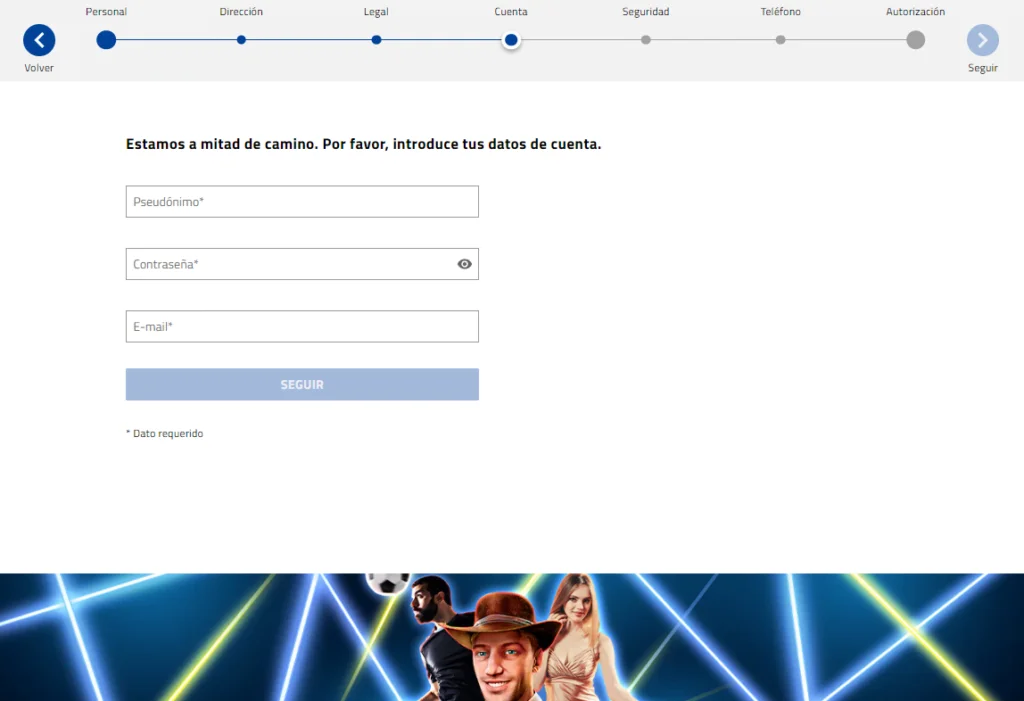Viewport: 1024px width, 701px height.
Task: Click the Autorización step label
Action: pyautogui.click(x=915, y=12)
